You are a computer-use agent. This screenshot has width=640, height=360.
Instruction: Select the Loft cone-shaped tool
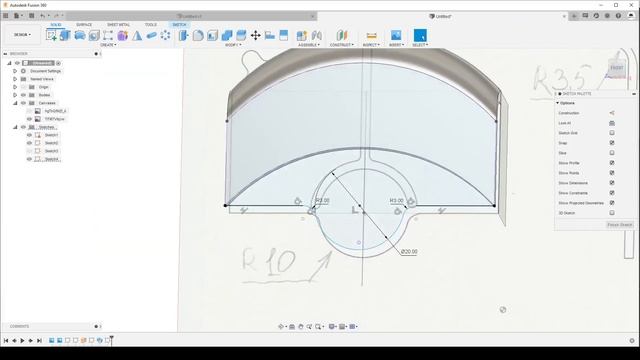pyautogui.click(x=137, y=36)
